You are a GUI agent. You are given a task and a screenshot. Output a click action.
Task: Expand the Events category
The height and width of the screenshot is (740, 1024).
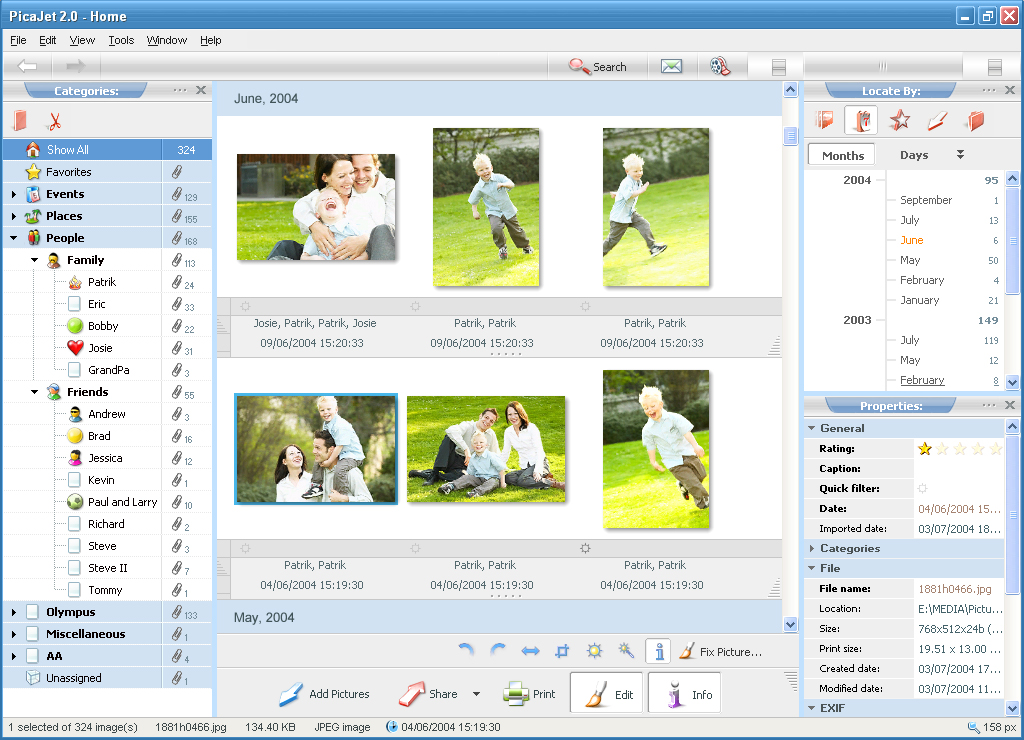click(x=14, y=194)
